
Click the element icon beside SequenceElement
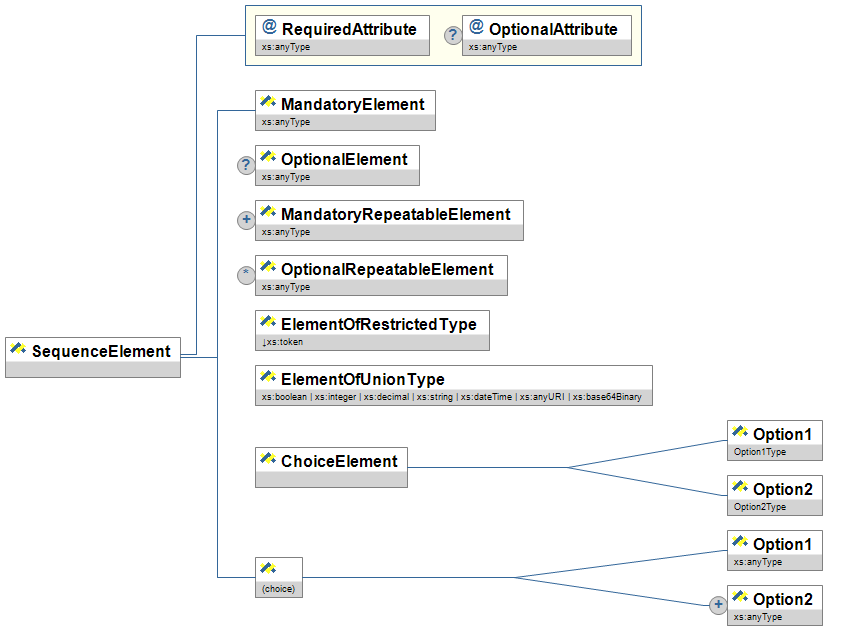tap(18, 350)
